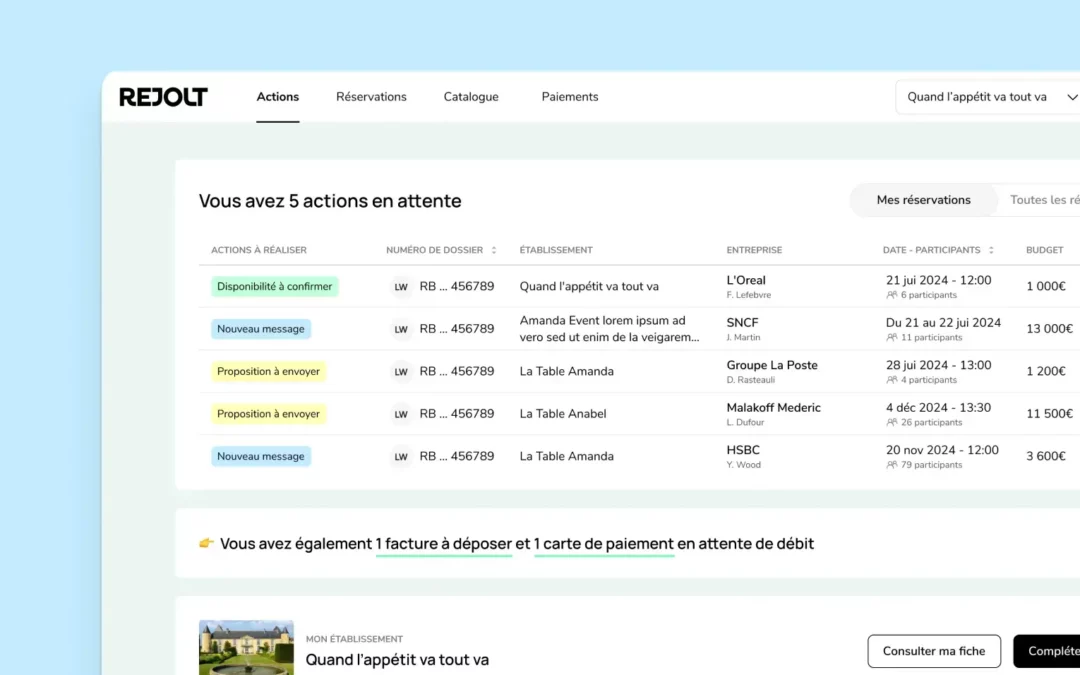The width and height of the screenshot is (1080, 675).
Task: Click LW avatar in the SNCF row
Action: coord(401,329)
